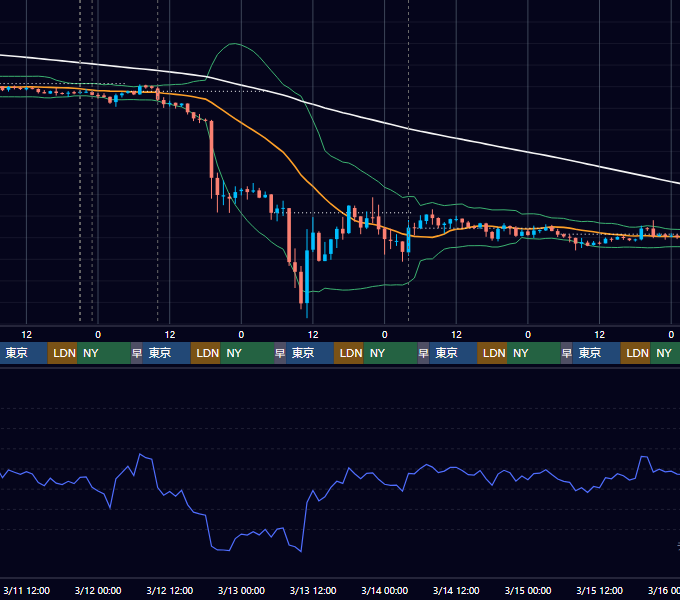
Task: Select the 東京 session block on 3/13
Action: click(x=310, y=353)
